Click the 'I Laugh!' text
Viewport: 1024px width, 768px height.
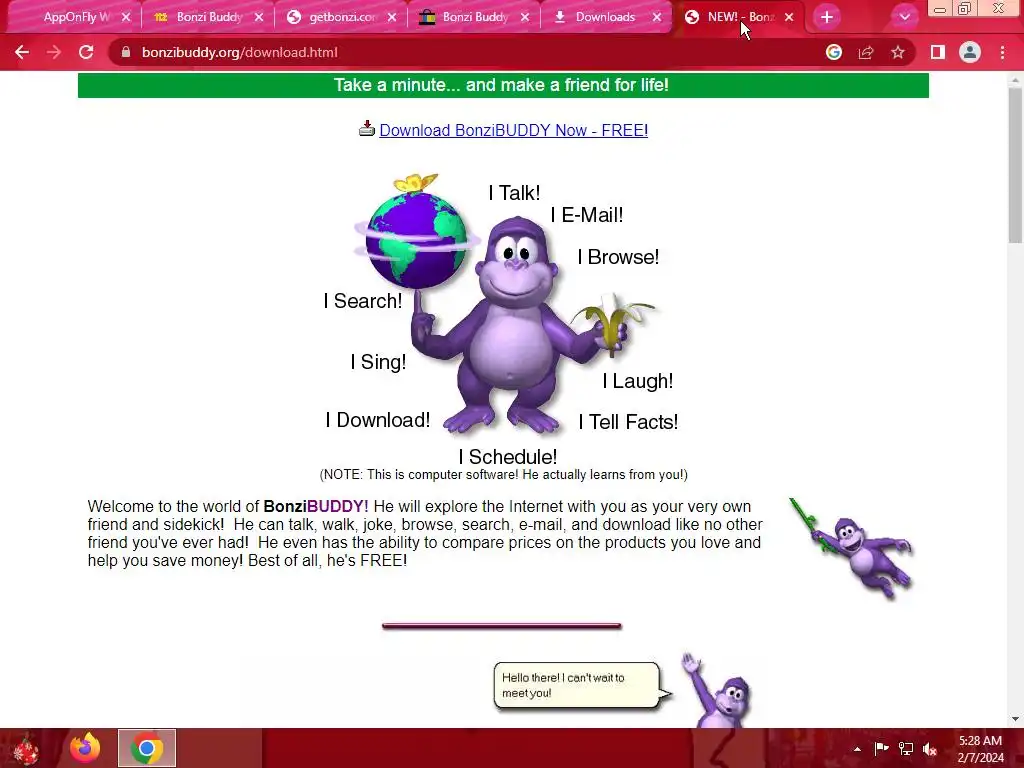tap(637, 381)
